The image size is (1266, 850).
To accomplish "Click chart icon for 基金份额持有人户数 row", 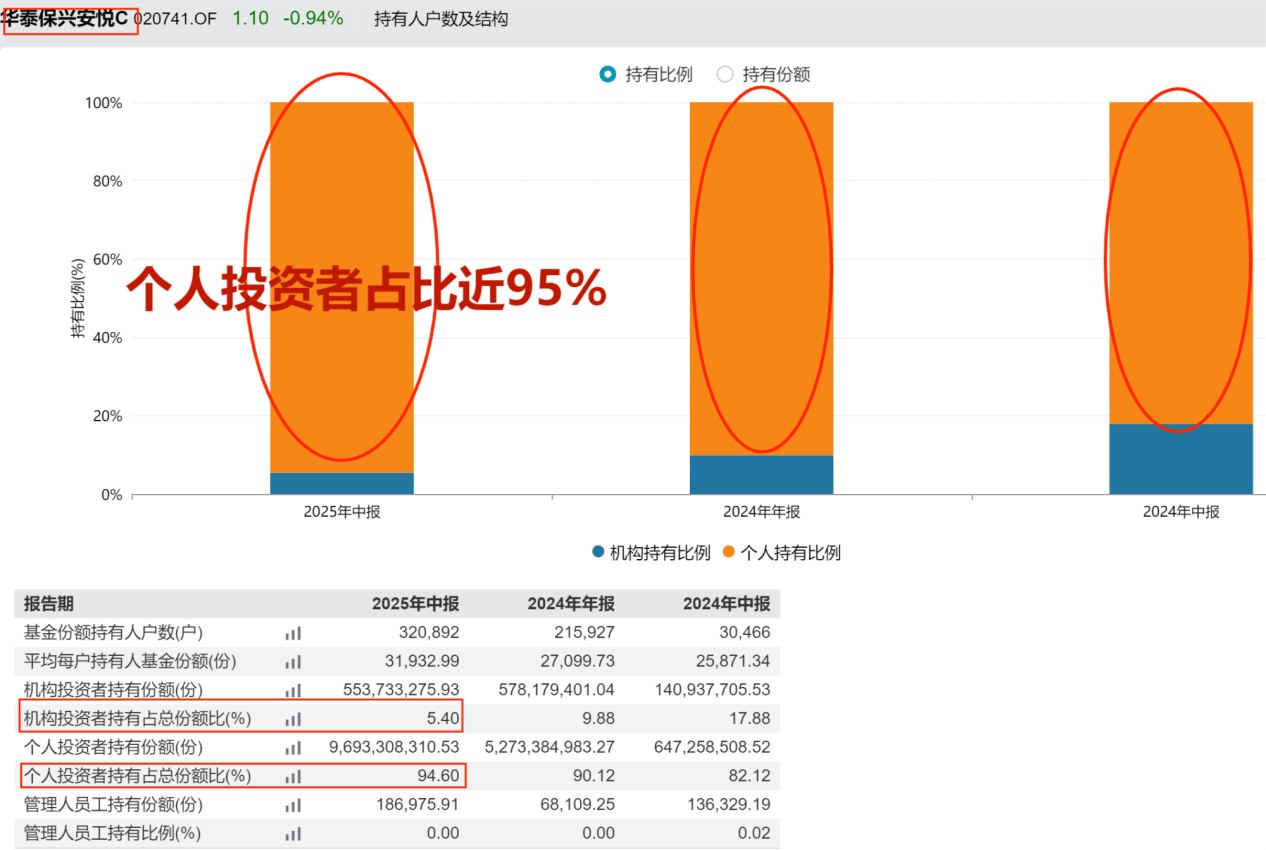I will (292, 633).
